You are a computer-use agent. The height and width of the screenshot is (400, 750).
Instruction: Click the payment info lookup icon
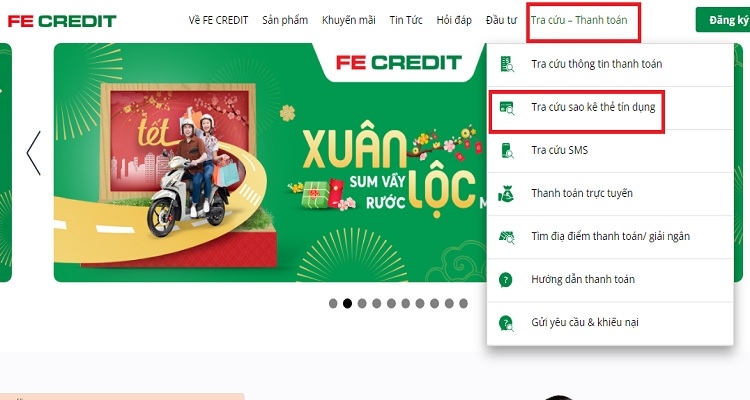pos(507,64)
